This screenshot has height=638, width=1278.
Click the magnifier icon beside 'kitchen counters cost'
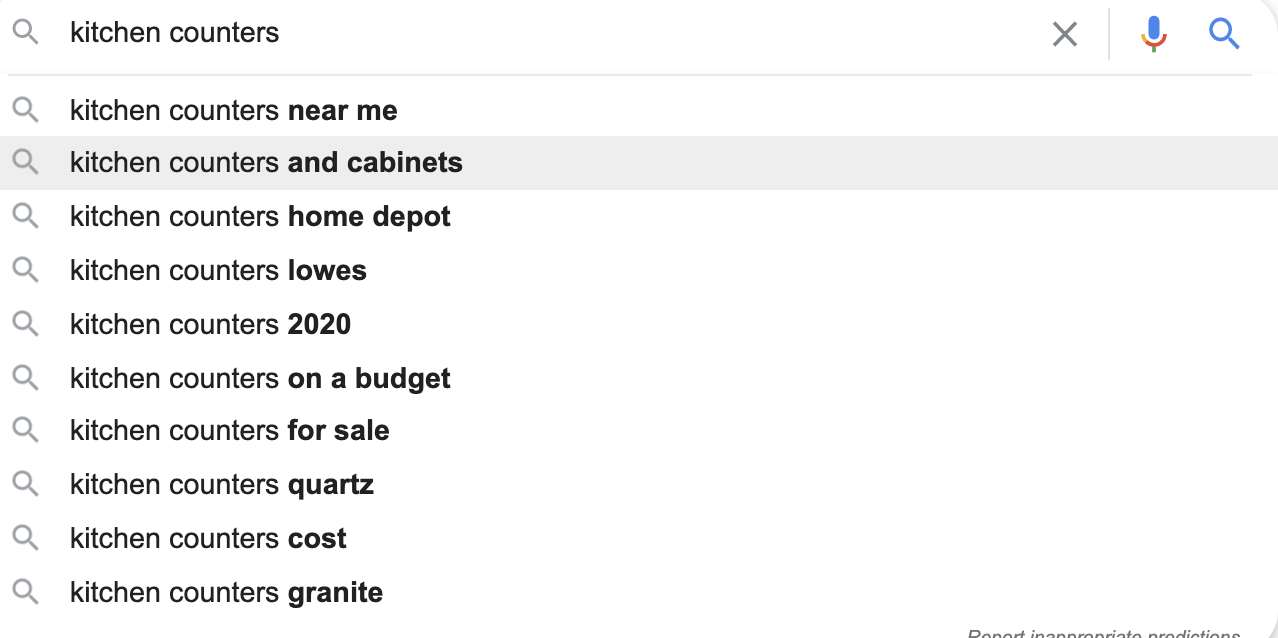click(26, 537)
